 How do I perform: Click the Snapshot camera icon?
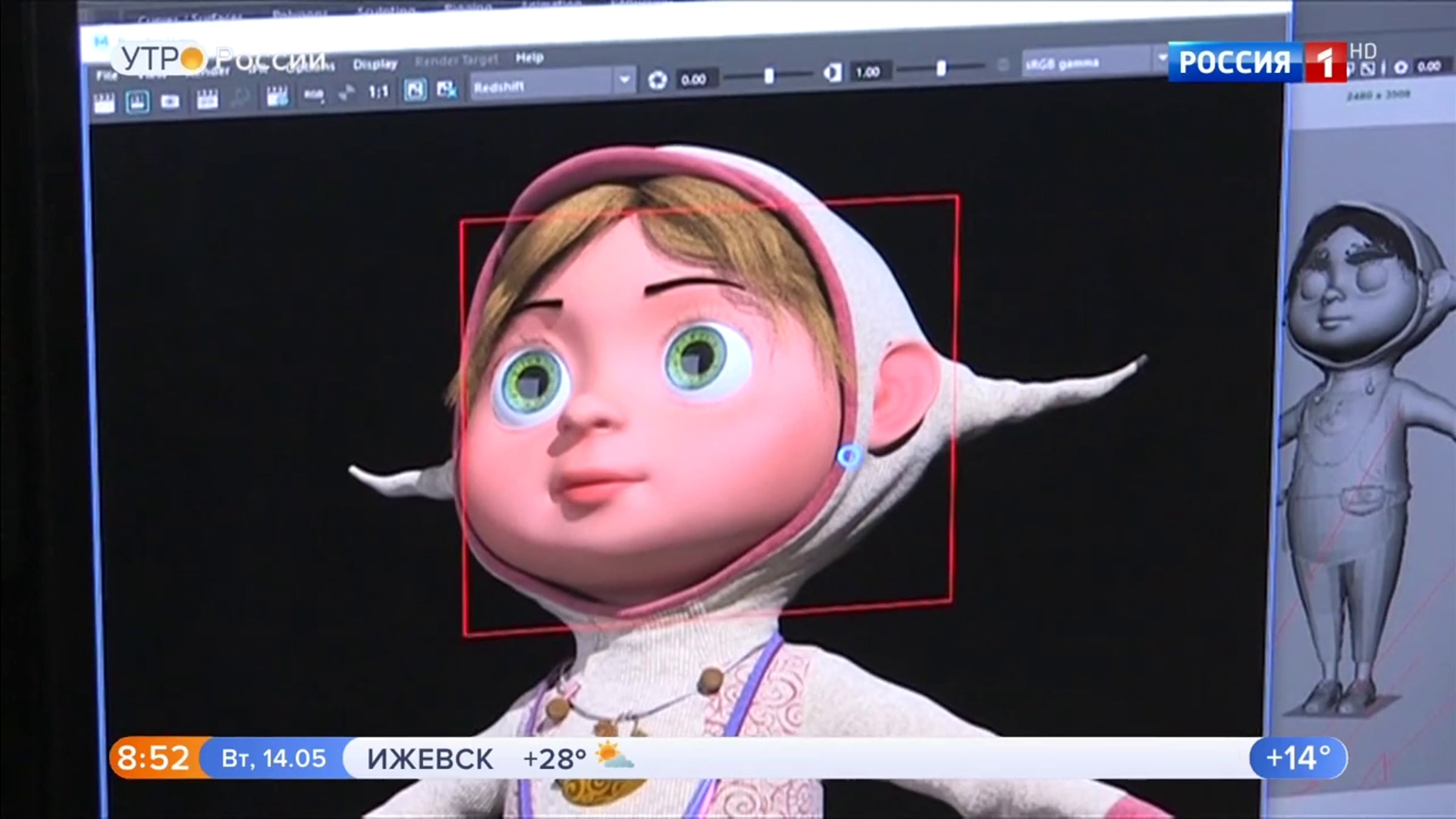point(170,101)
